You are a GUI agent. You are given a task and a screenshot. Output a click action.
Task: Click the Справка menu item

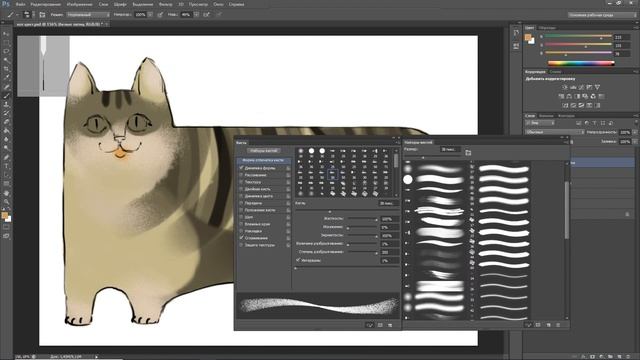[236, 4]
